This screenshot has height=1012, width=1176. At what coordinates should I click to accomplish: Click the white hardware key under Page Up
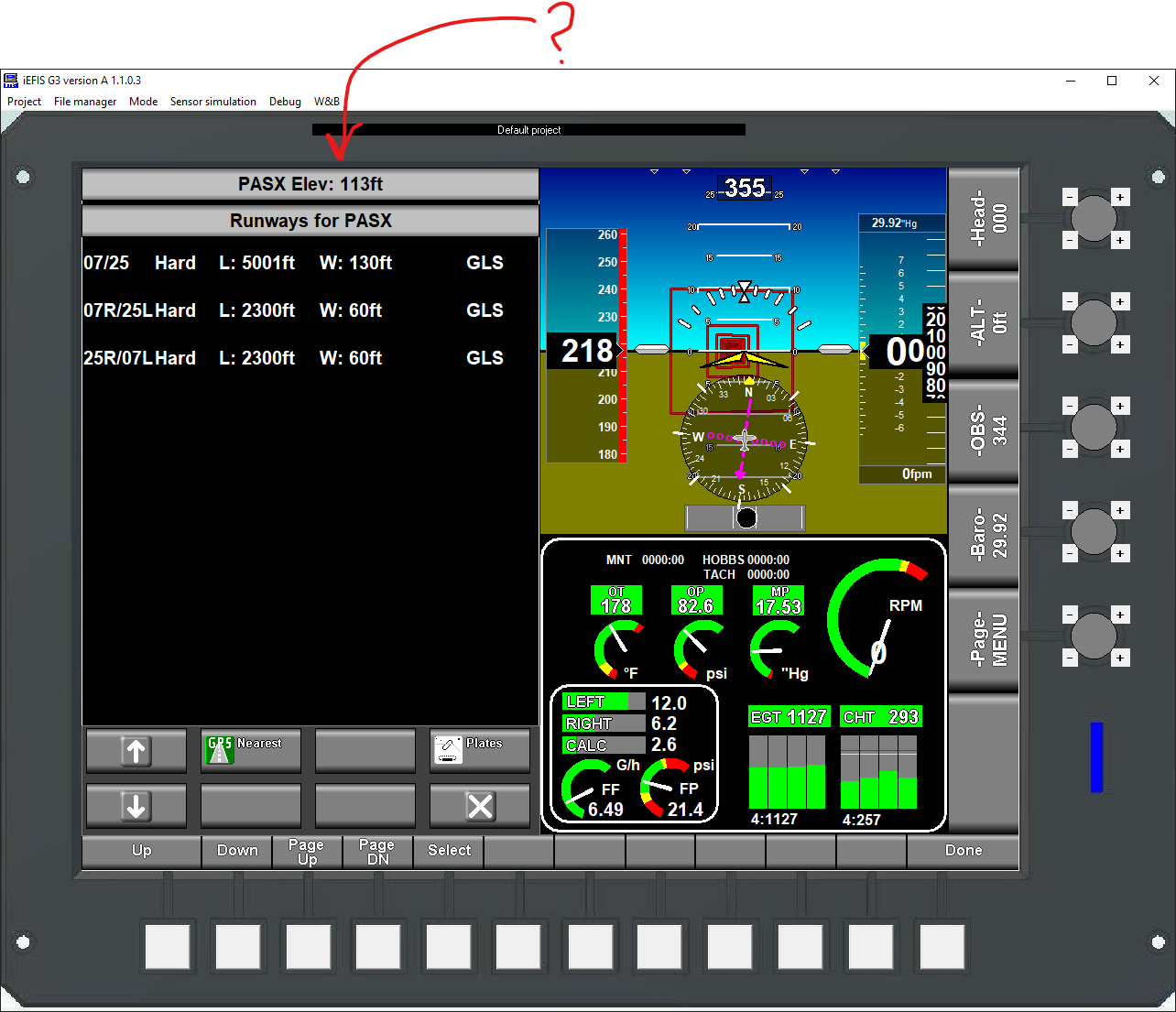[x=308, y=946]
